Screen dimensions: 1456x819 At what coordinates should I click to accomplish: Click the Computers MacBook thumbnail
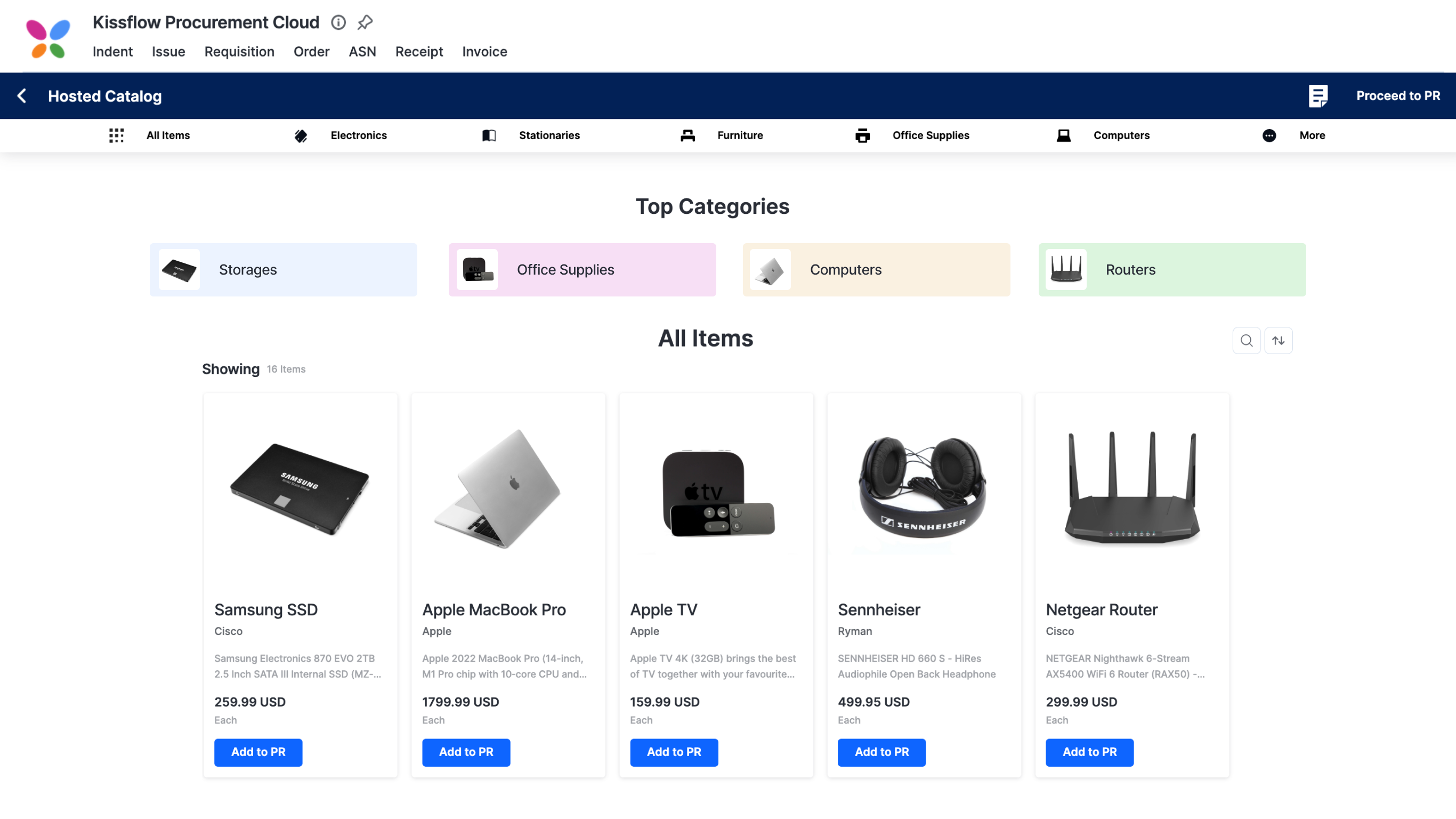[x=771, y=270]
